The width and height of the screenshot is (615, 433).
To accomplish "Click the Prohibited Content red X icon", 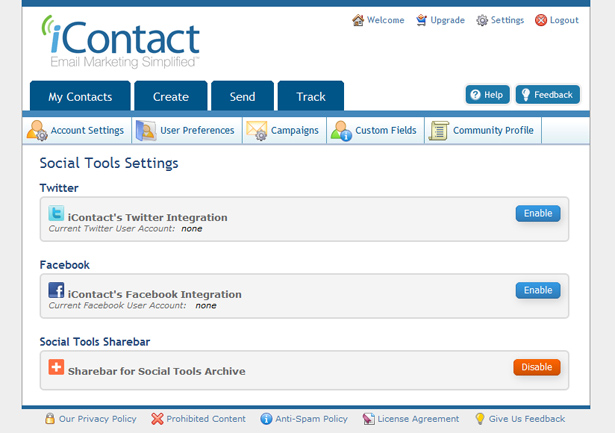I will click(157, 419).
